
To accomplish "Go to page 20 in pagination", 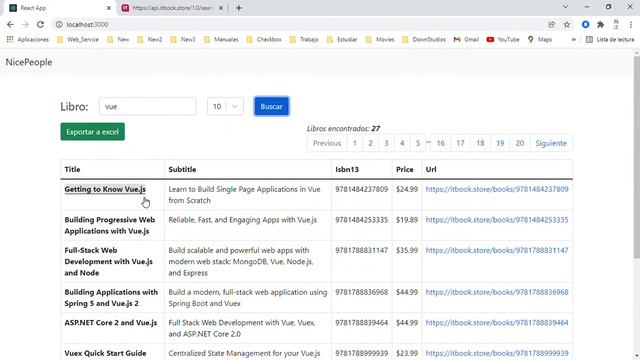I will point(520,143).
